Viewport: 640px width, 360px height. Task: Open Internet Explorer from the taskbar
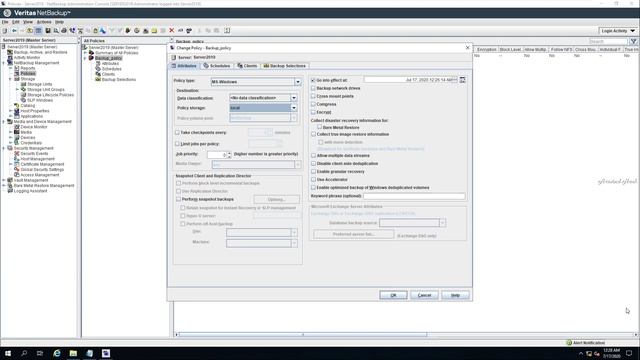coord(57,353)
